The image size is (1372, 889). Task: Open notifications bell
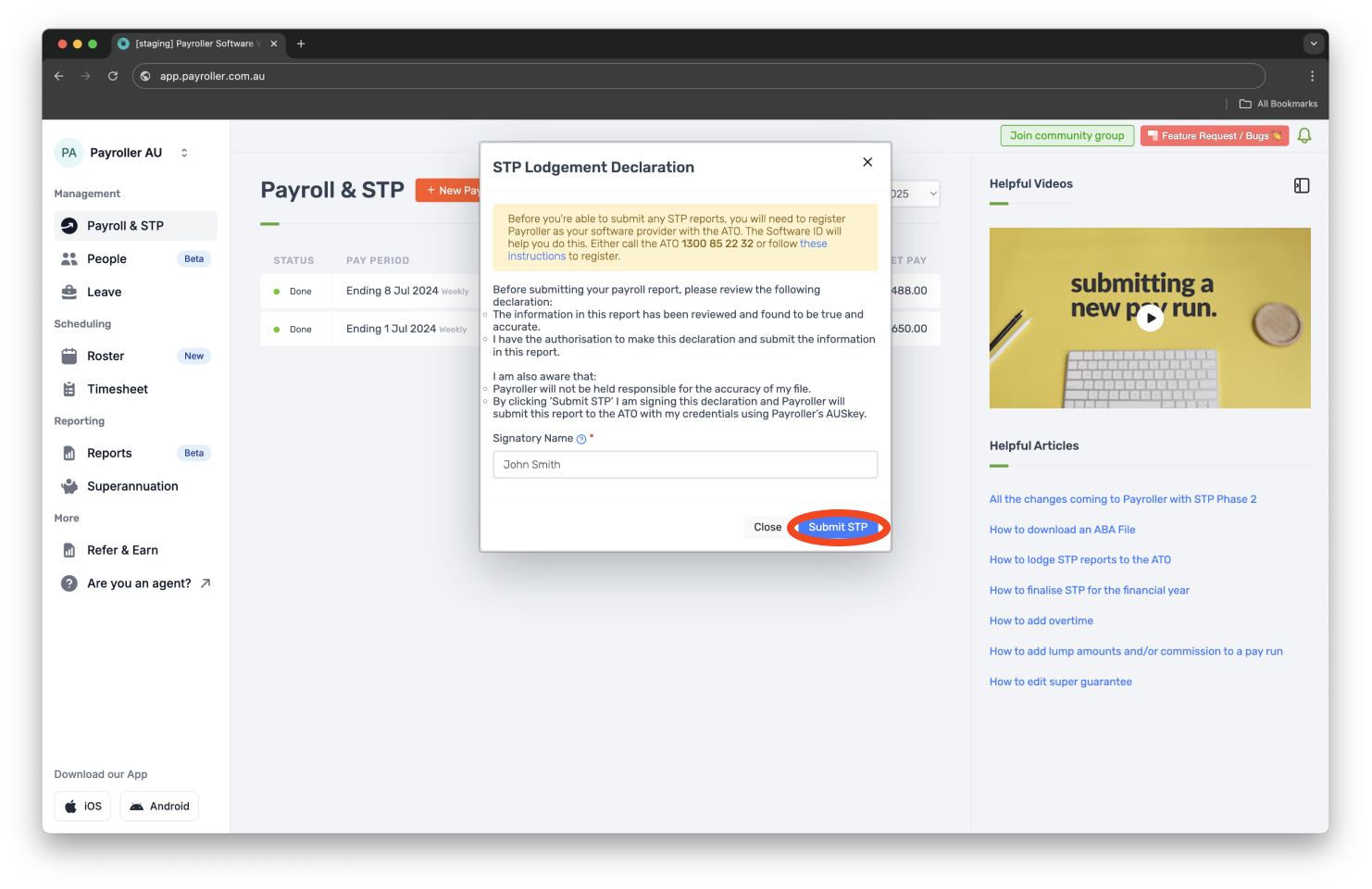coord(1304,136)
